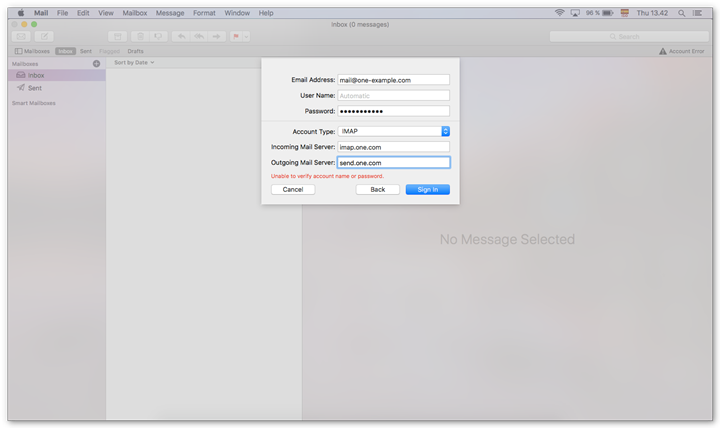The image size is (720, 428).
Task: Click the Archive toolbar icon
Action: 118,36
